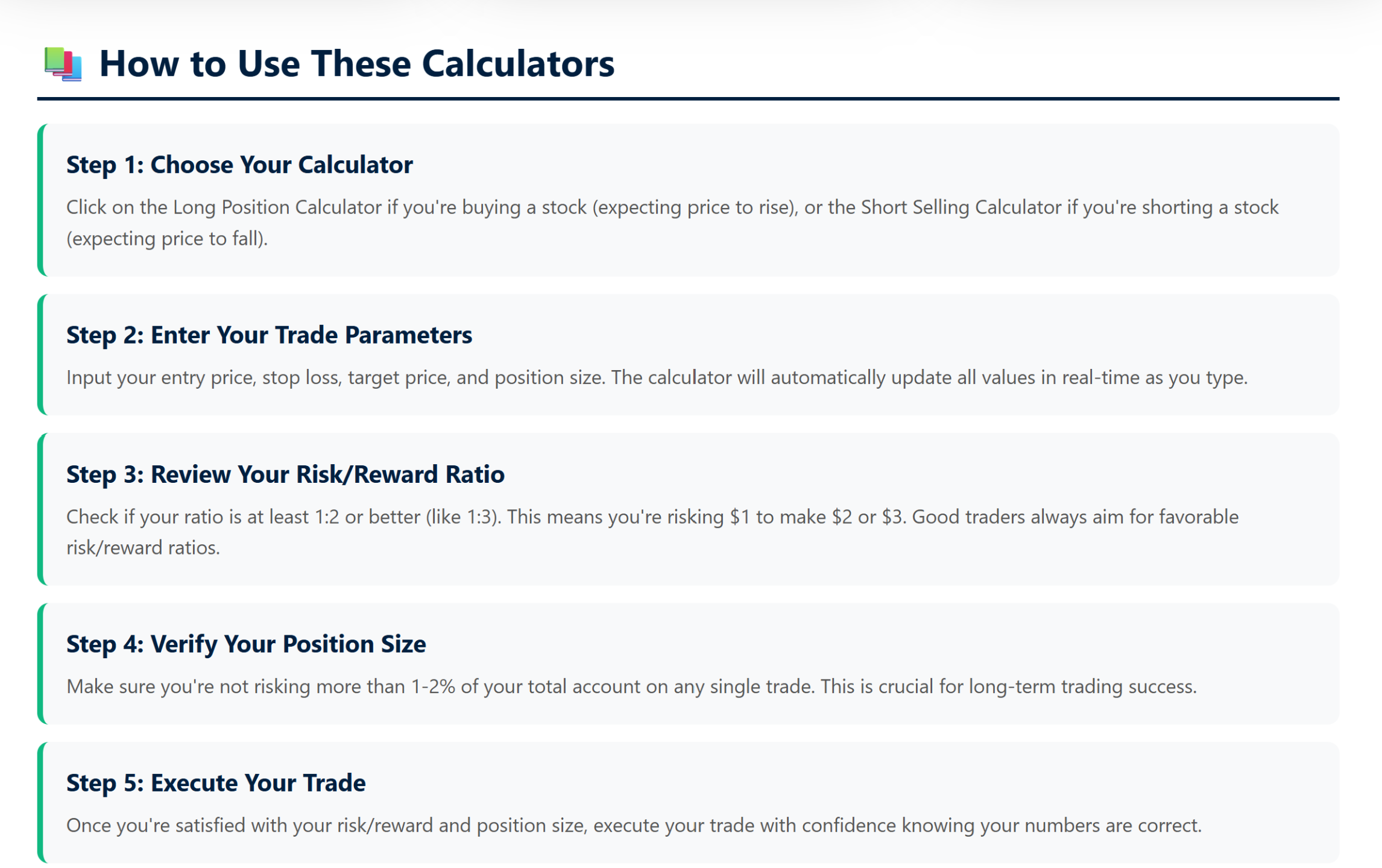
Task: Select the 'Step 4: Verify Your Position Size' title
Action: (x=246, y=644)
